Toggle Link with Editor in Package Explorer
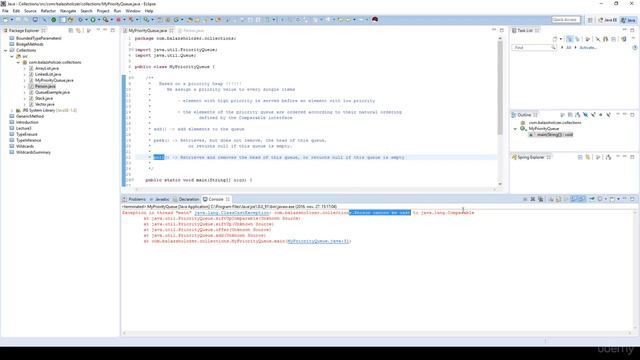The height and width of the screenshot is (360, 640). [78, 31]
